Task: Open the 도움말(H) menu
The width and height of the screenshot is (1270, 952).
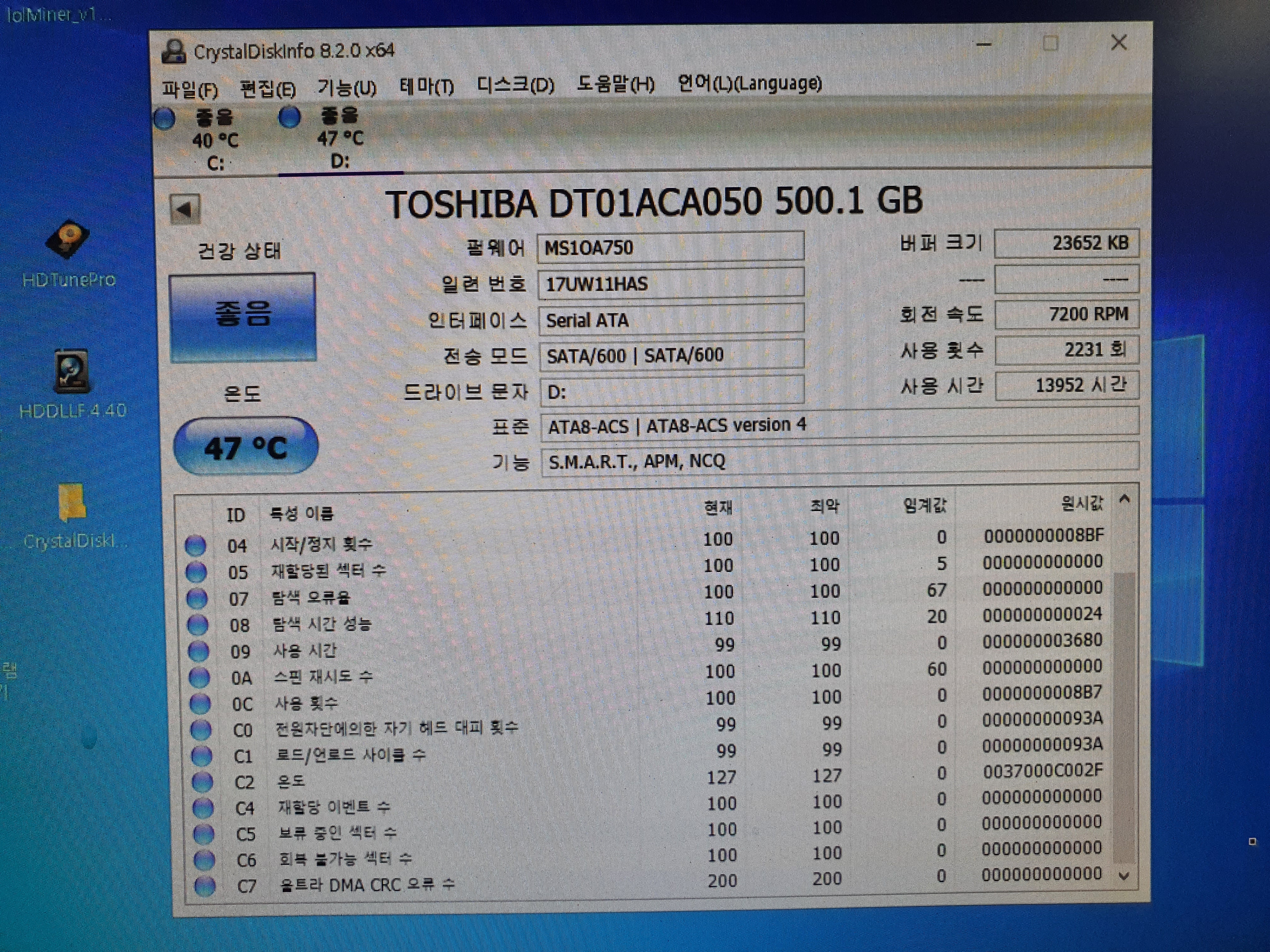Action: click(x=615, y=84)
